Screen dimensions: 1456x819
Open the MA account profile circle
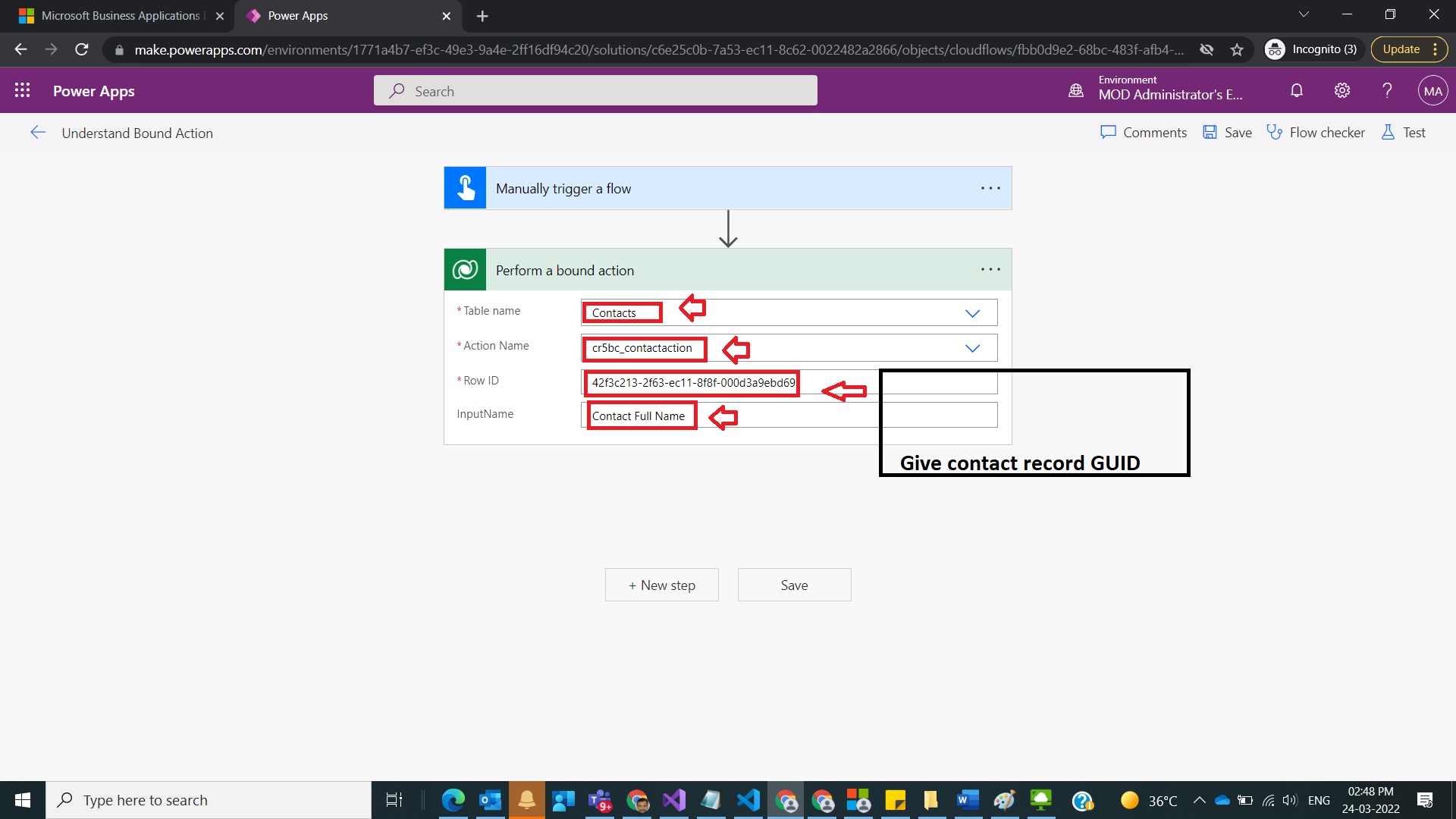point(1432,90)
